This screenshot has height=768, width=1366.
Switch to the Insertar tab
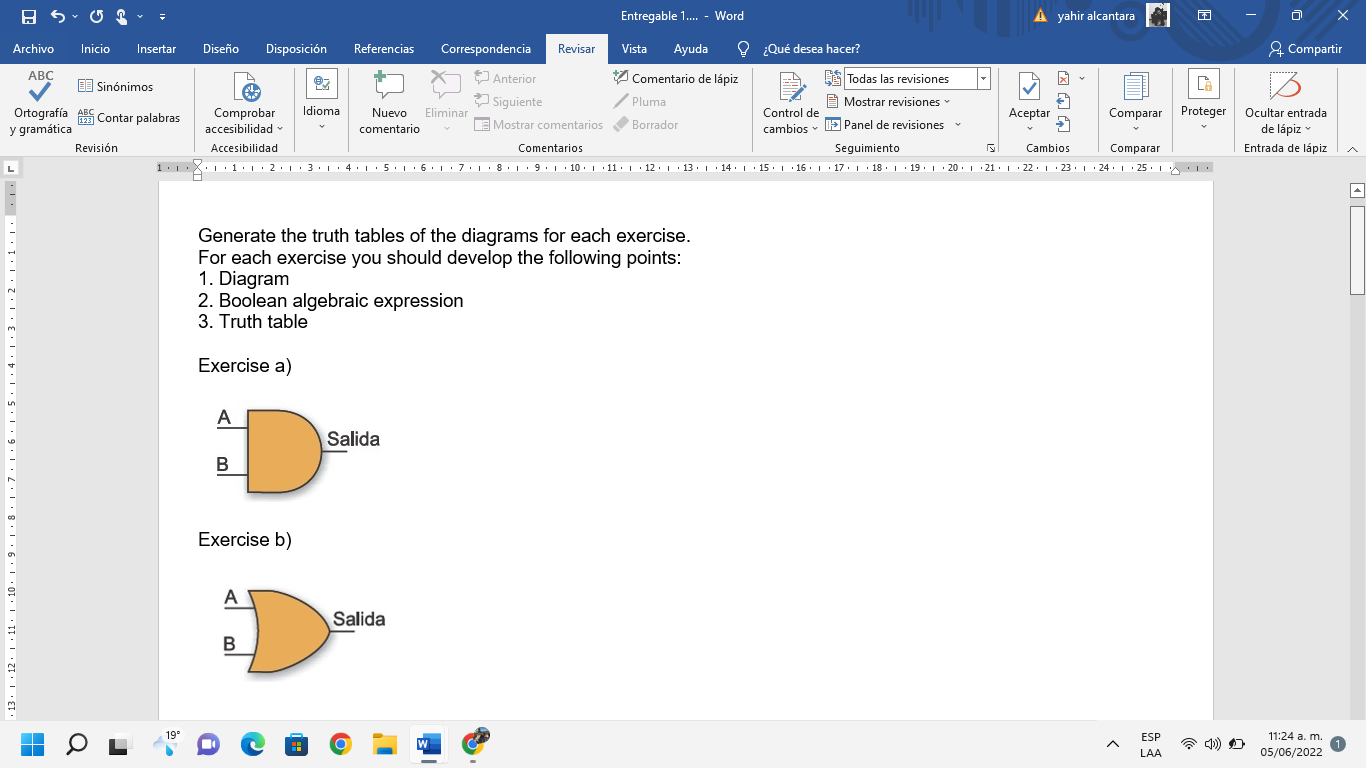[x=156, y=49]
